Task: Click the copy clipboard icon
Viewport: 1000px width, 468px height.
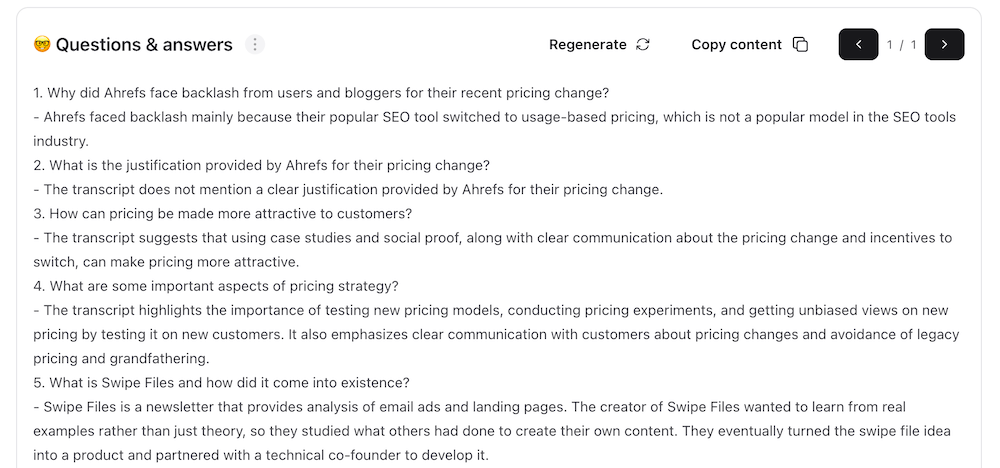Action: pos(800,45)
